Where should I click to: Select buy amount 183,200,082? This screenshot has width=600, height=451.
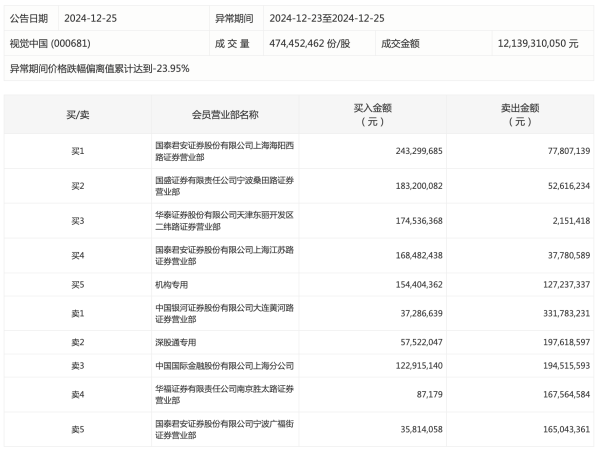tap(419, 186)
